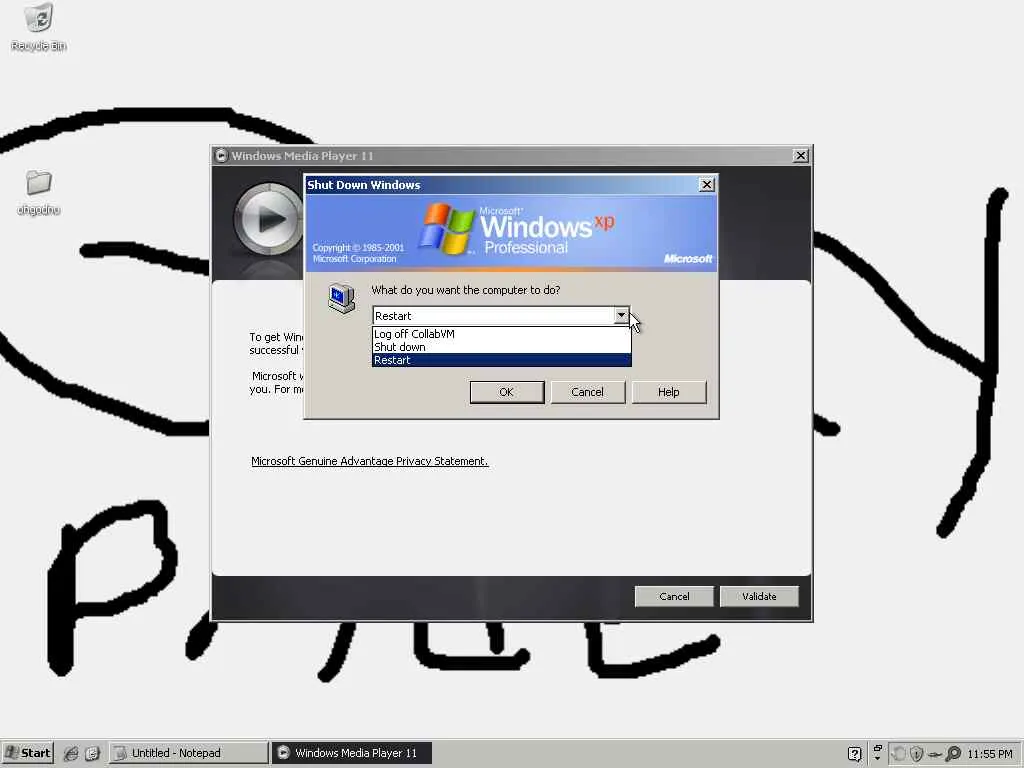Expand the shutdown action dropdown arrow
This screenshot has height=768, width=1024.
pyautogui.click(x=620, y=315)
